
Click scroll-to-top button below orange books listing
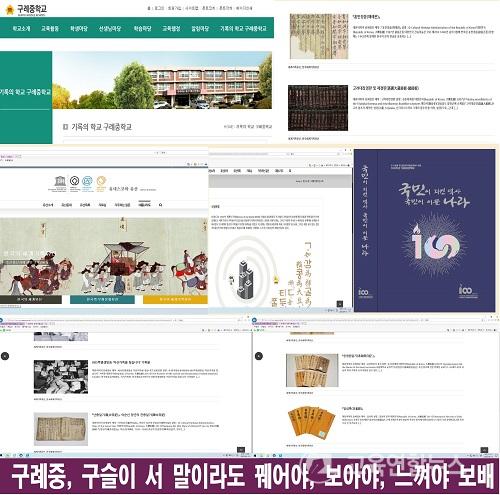point(484,450)
